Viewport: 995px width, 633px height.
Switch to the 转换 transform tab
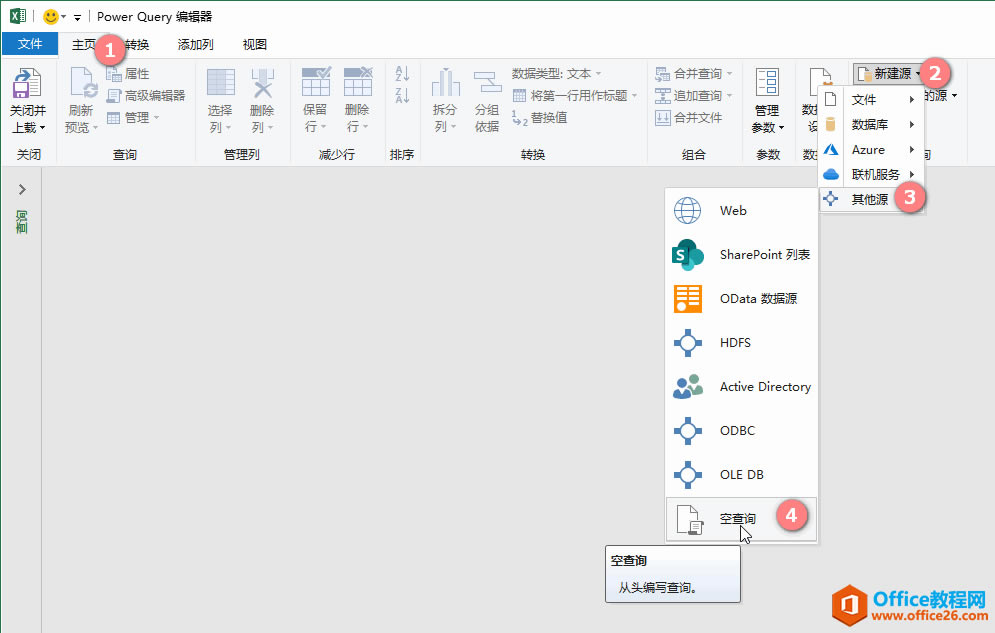[x=137, y=44]
